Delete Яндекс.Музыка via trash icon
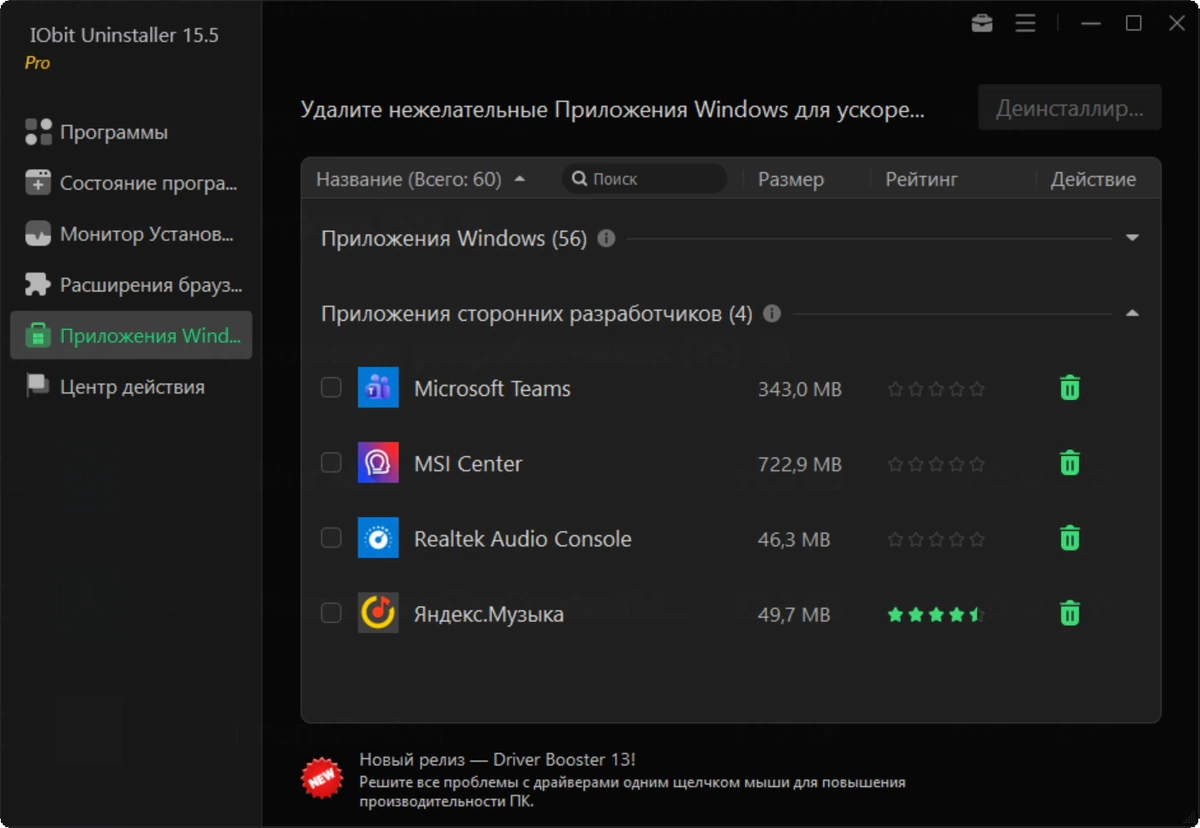 [1070, 613]
